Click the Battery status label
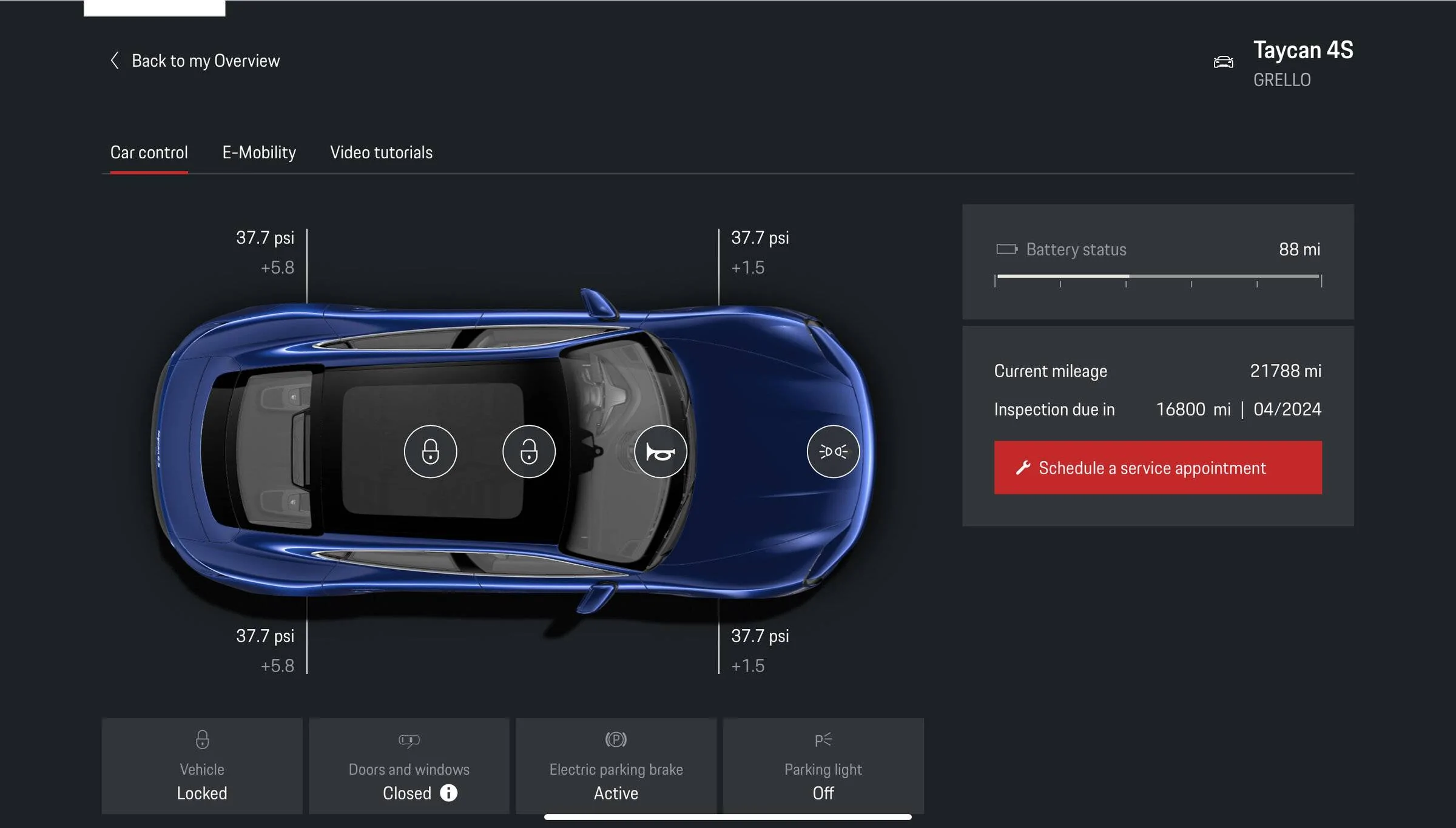1456x828 pixels. point(1076,249)
